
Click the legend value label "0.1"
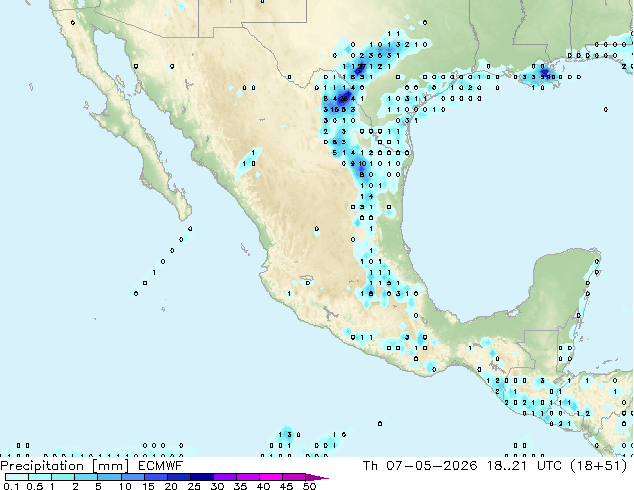[x=11, y=486]
